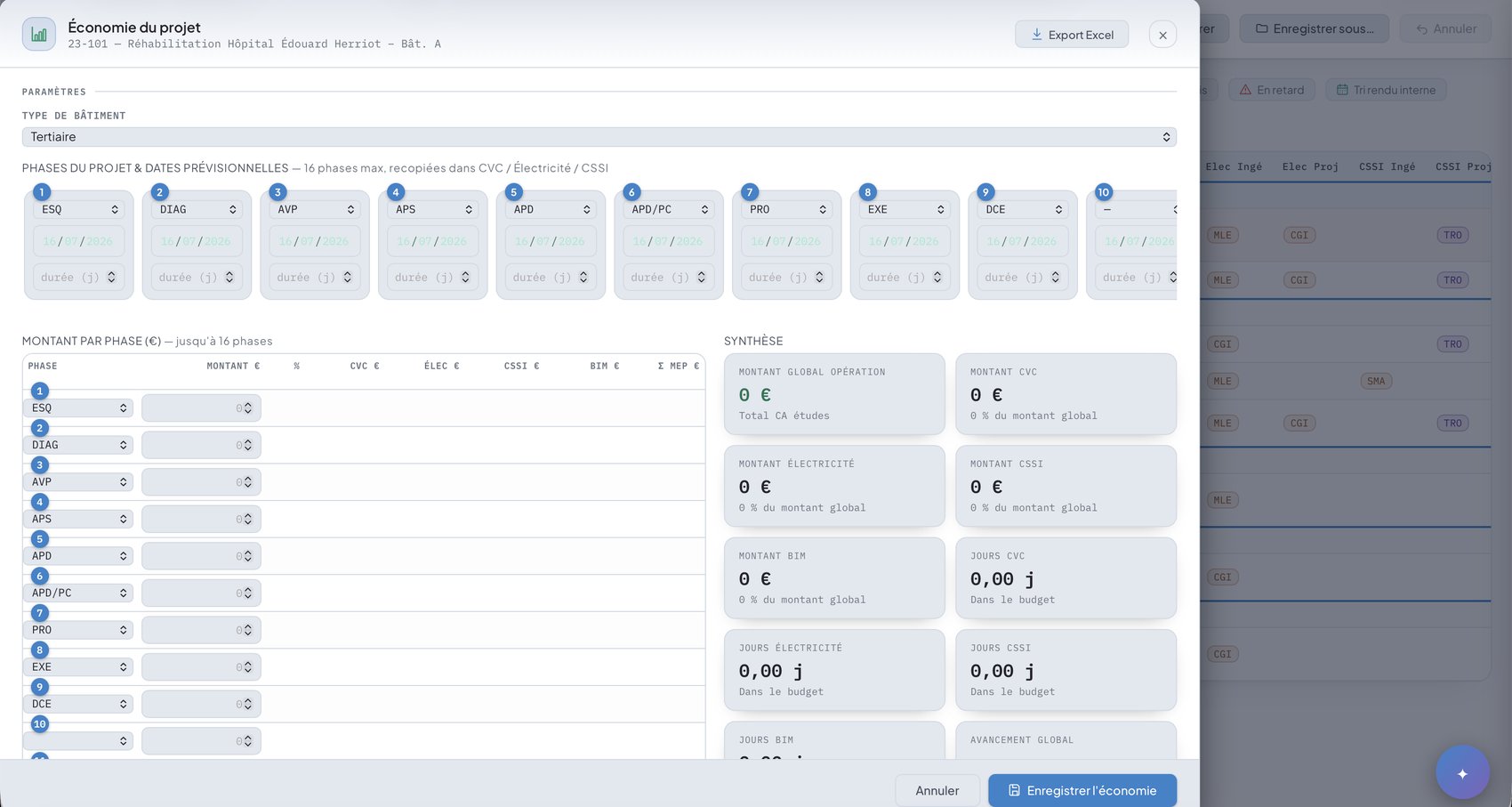Image resolution: width=1512 pixels, height=807 pixels.
Task: Close the Économie du projet dialog
Action: [x=1162, y=35]
